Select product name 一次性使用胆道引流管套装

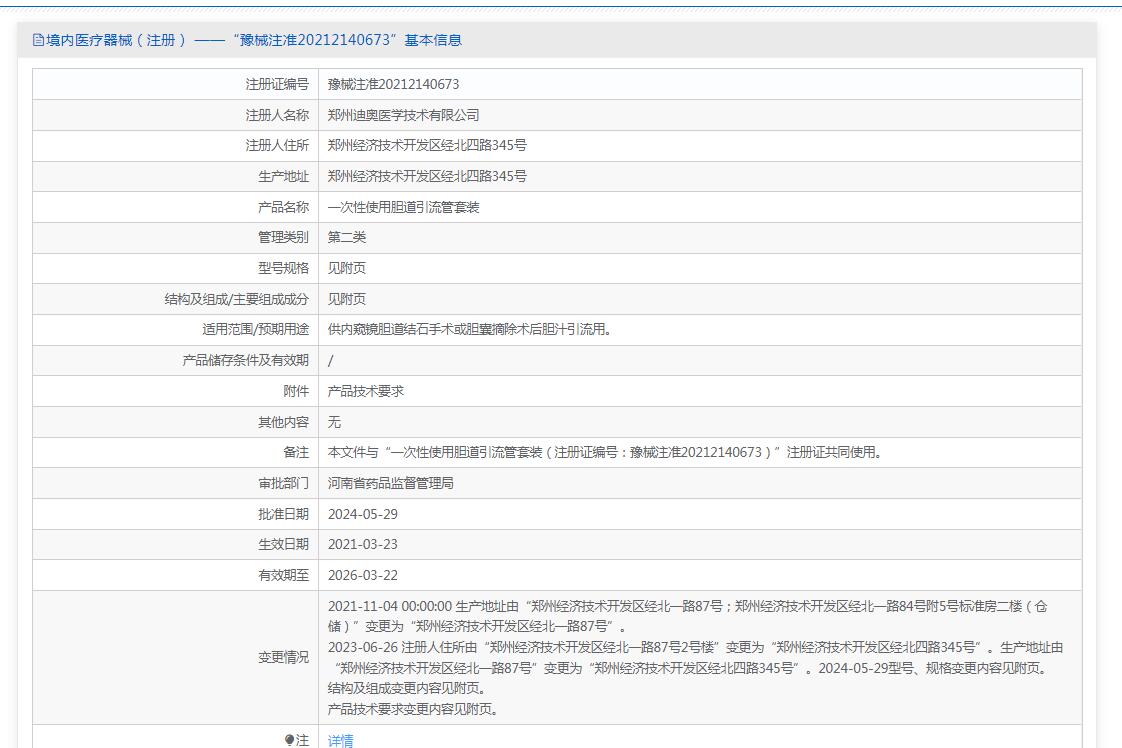pos(403,208)
